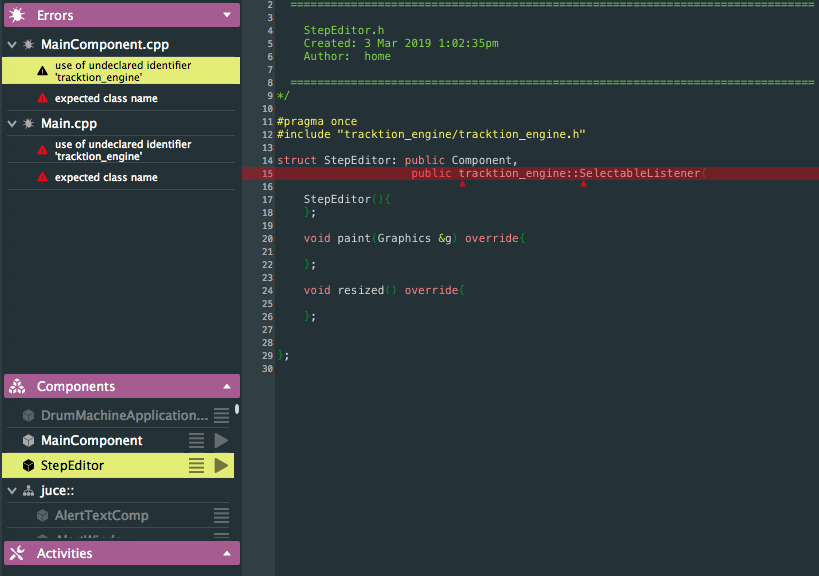The height and width of the screenshot is (576, 819).
Task: Click bug icon beside MainComponent.cpp
Action: [29, 45]
